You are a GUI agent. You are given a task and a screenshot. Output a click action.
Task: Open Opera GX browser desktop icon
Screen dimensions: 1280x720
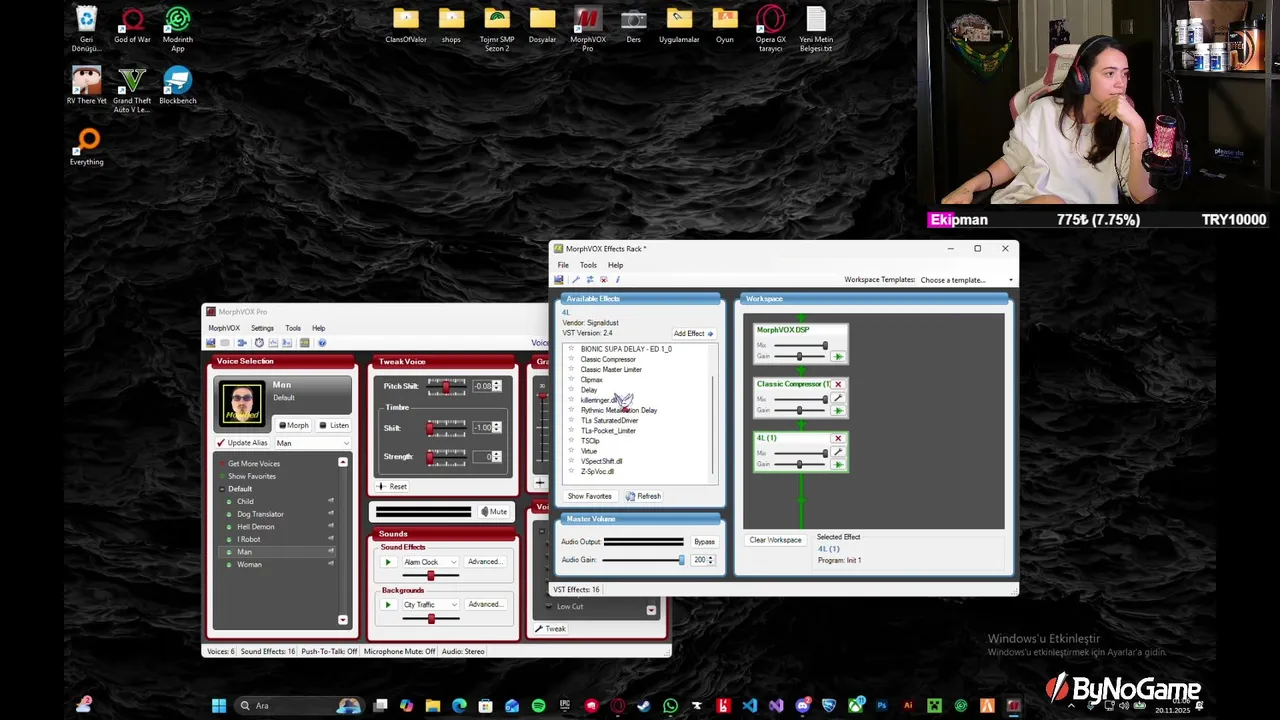770,30
